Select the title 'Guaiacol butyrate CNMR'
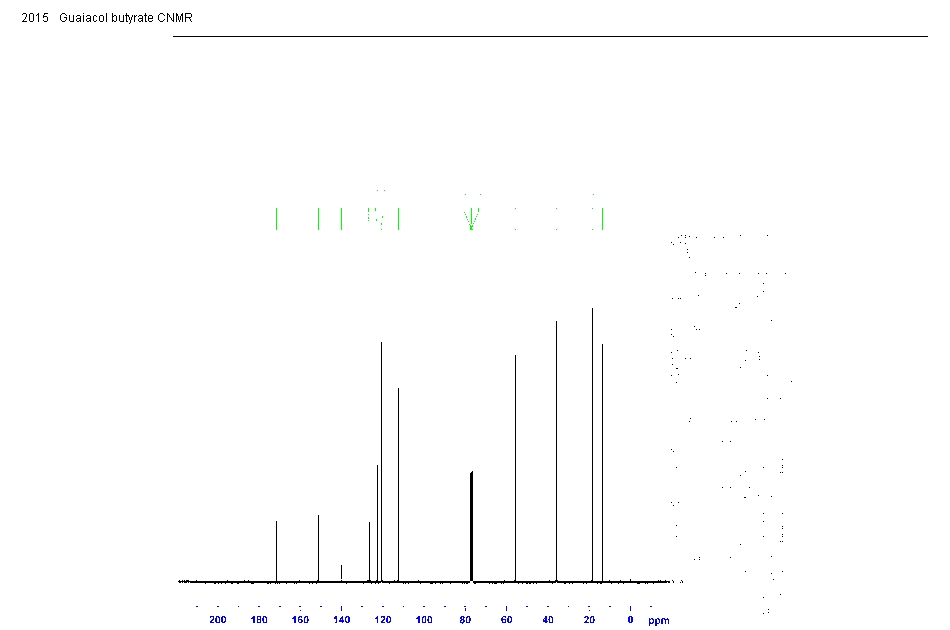The height and width of the screenshot is (630, 950). tap(125, 18)
